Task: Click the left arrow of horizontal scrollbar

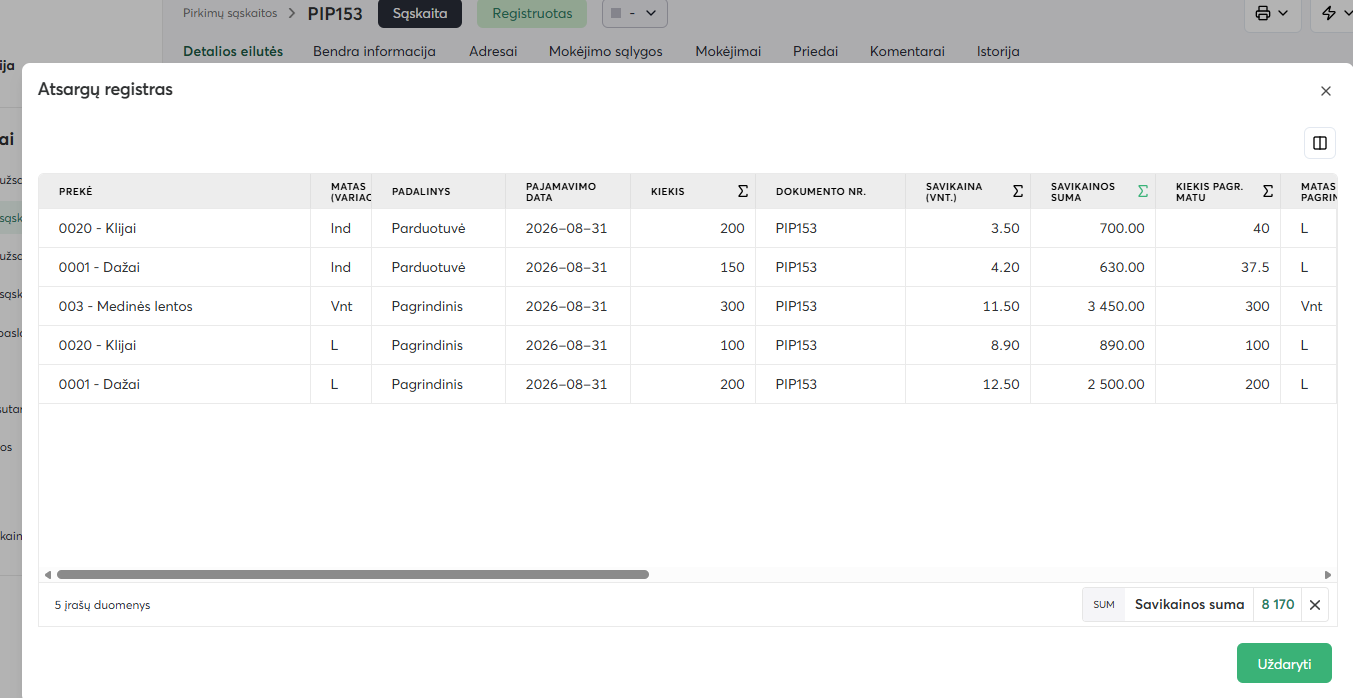Action: coord(47,575)
